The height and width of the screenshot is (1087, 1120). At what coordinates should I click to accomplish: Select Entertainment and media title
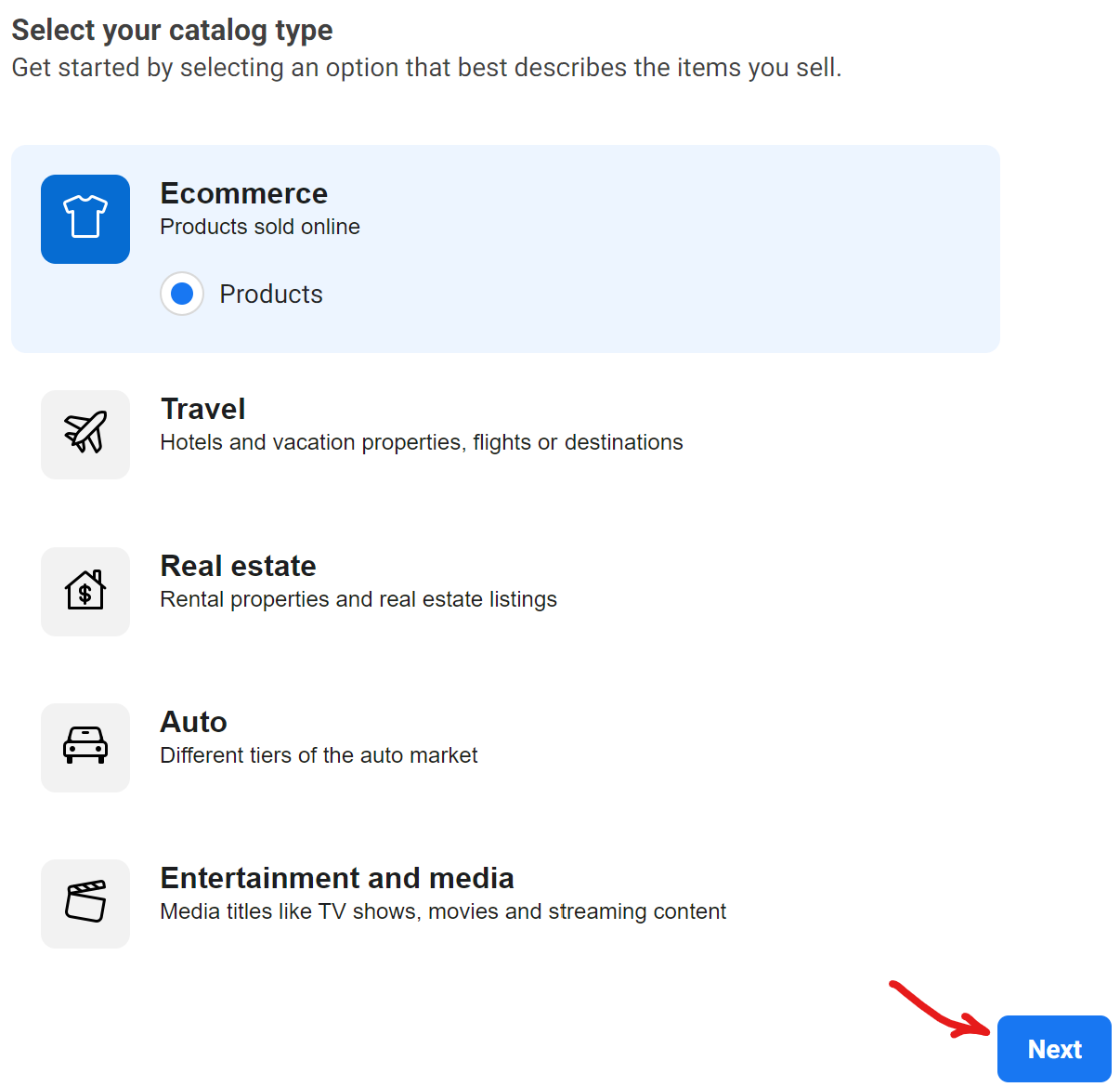(x=337, y=878)
